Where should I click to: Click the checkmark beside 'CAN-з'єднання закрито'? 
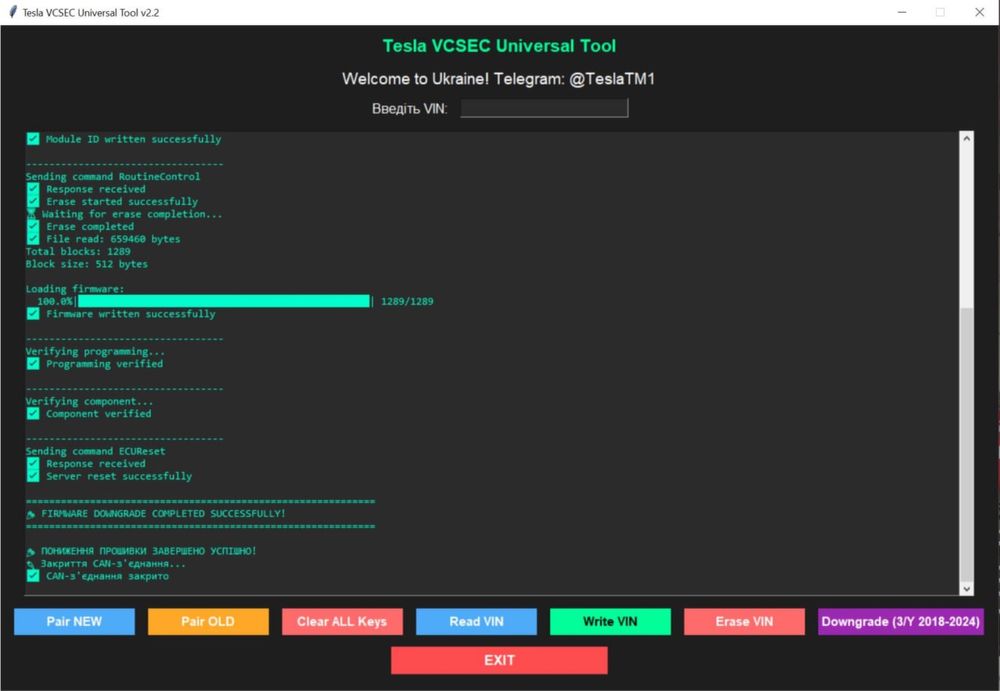pyautogui.click(x=33, y=576)
